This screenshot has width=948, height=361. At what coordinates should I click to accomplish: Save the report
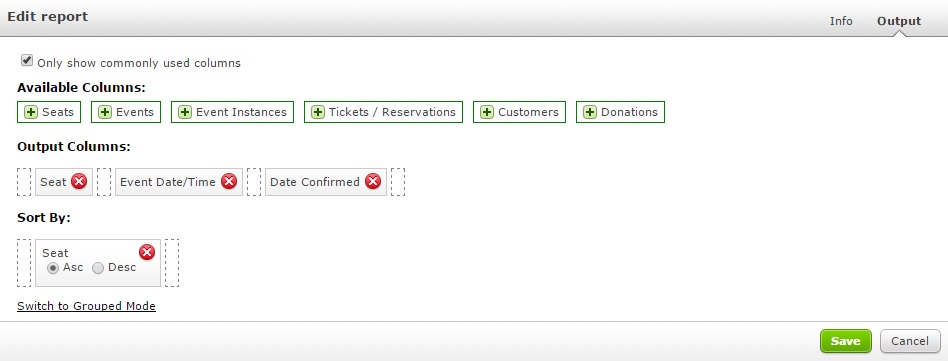[x=845, y=341]
